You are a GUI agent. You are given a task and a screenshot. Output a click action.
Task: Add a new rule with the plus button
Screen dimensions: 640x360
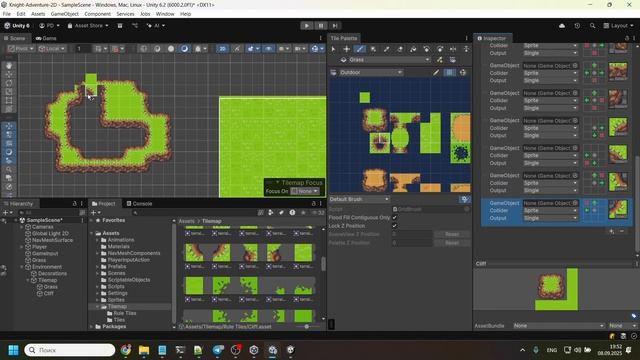pos(611,231)
